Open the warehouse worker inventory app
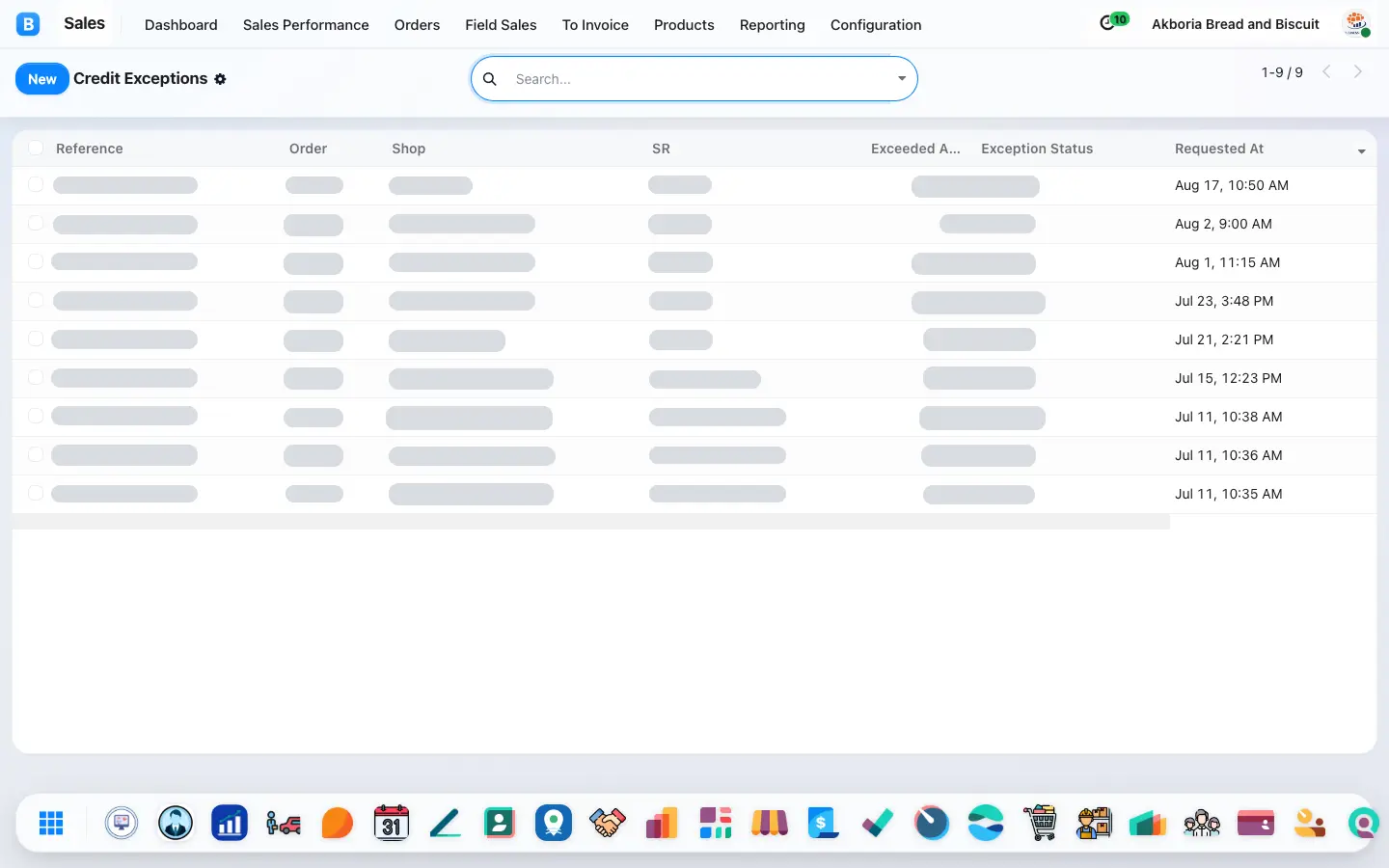The height and width of the screenshot is (868, 1389). click(x=1094, y=823)
